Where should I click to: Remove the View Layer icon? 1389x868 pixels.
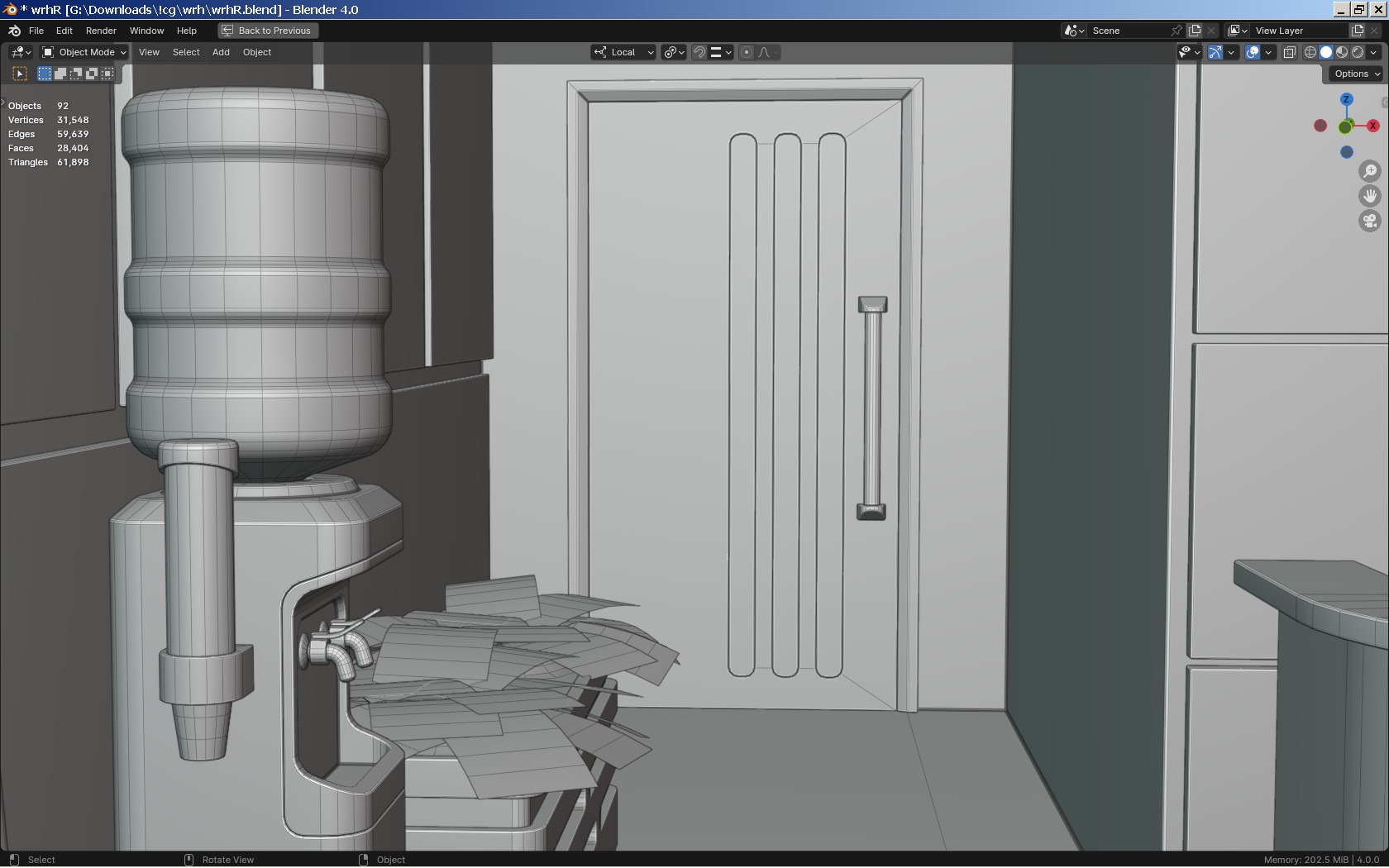pyautogui.click(x=1375, y=31)
